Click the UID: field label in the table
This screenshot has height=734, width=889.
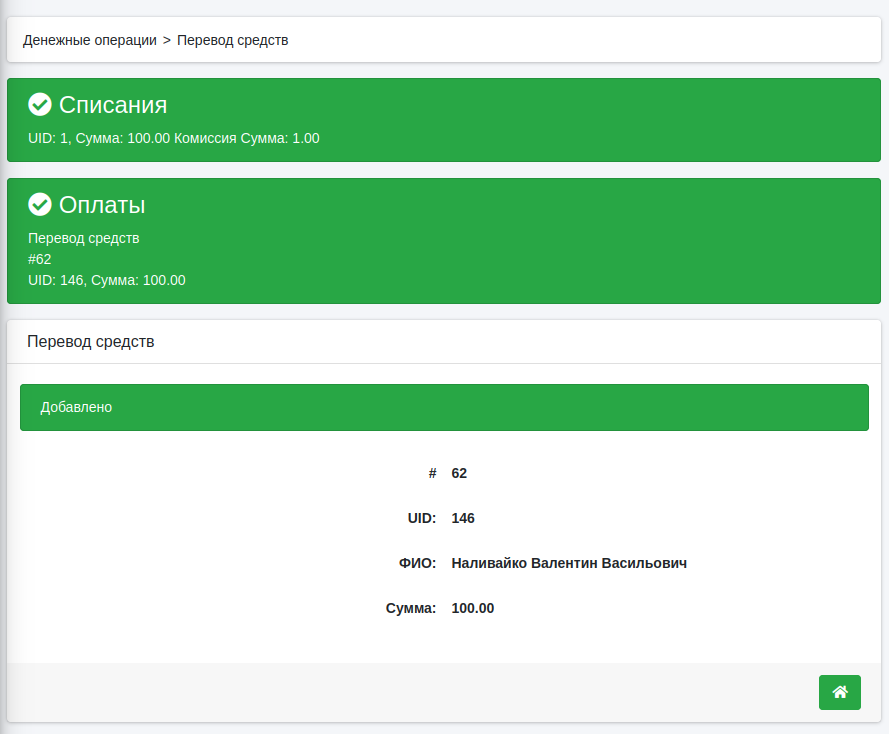click(x=421, y=518)
